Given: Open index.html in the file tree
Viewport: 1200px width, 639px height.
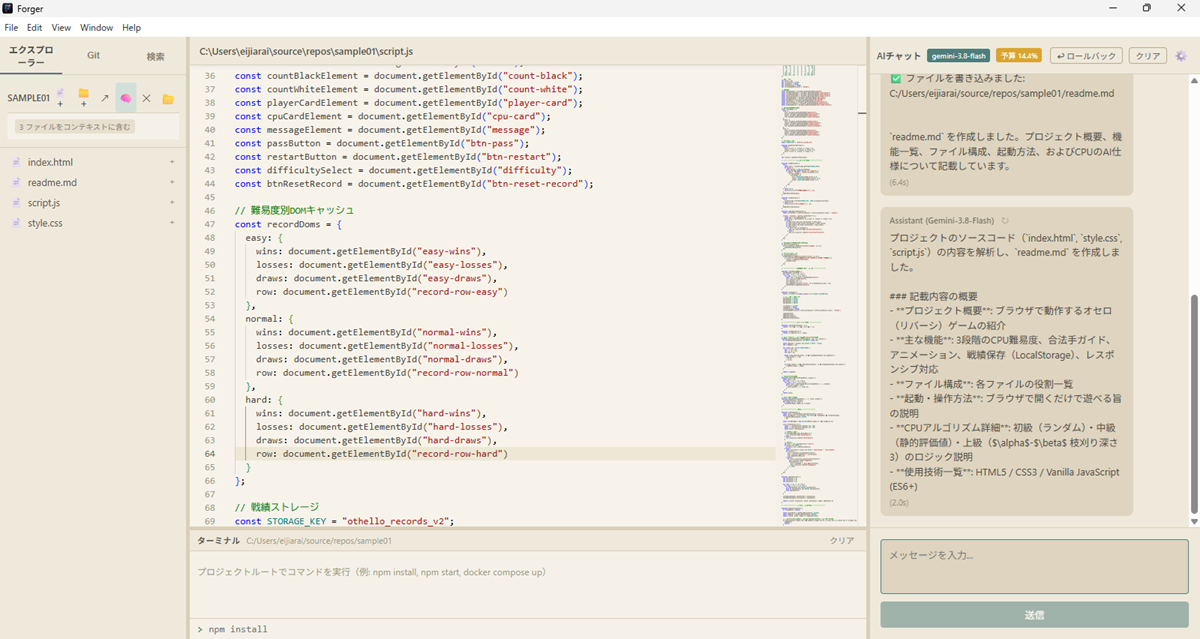Looking at the screenshot, I should click(x=50, y=162).
